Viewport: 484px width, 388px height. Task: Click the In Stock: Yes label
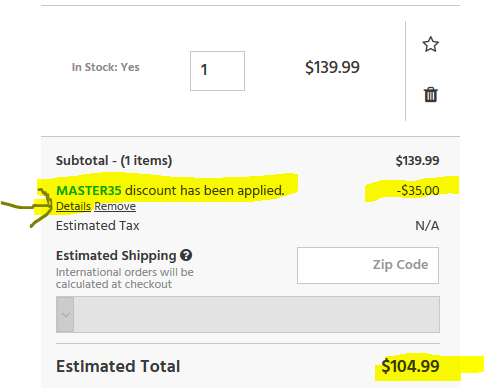point(106,67)
